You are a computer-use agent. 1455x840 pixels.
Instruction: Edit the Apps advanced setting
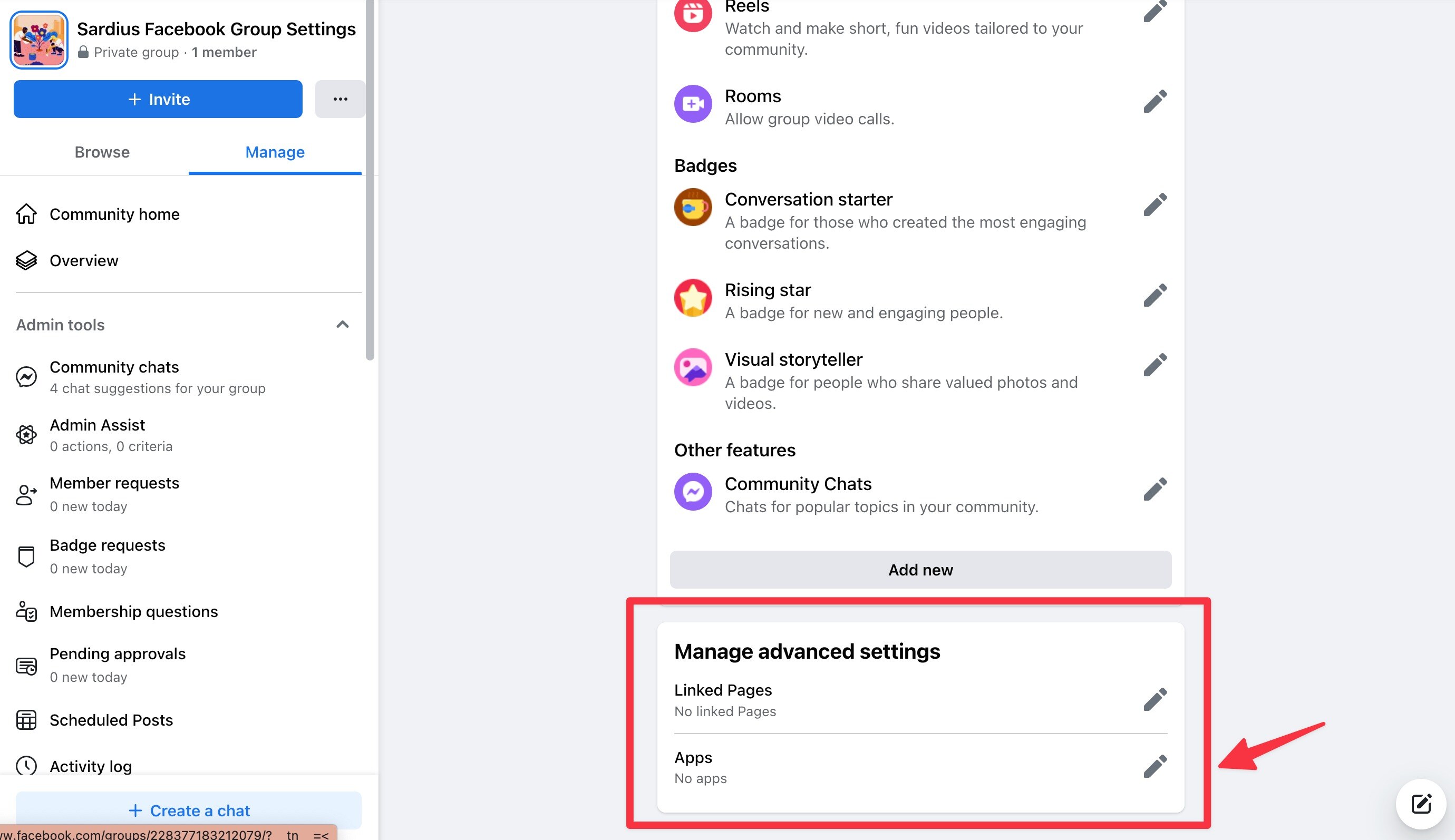pos(1155,767)
